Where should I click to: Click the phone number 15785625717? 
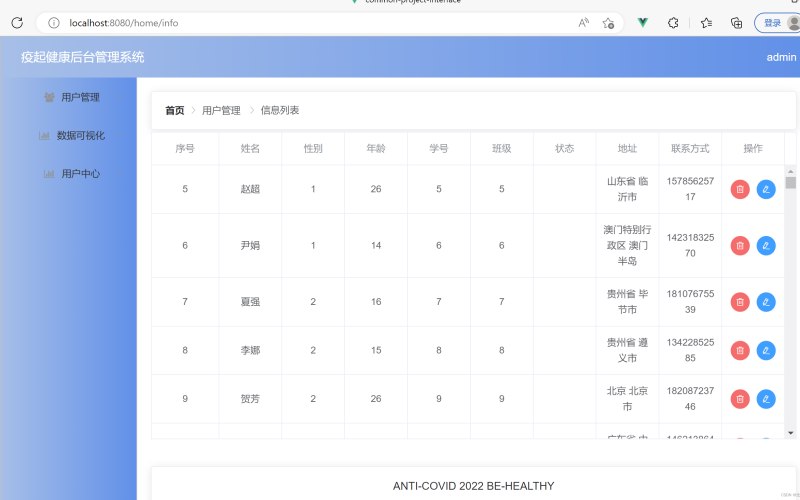(690, 189)
